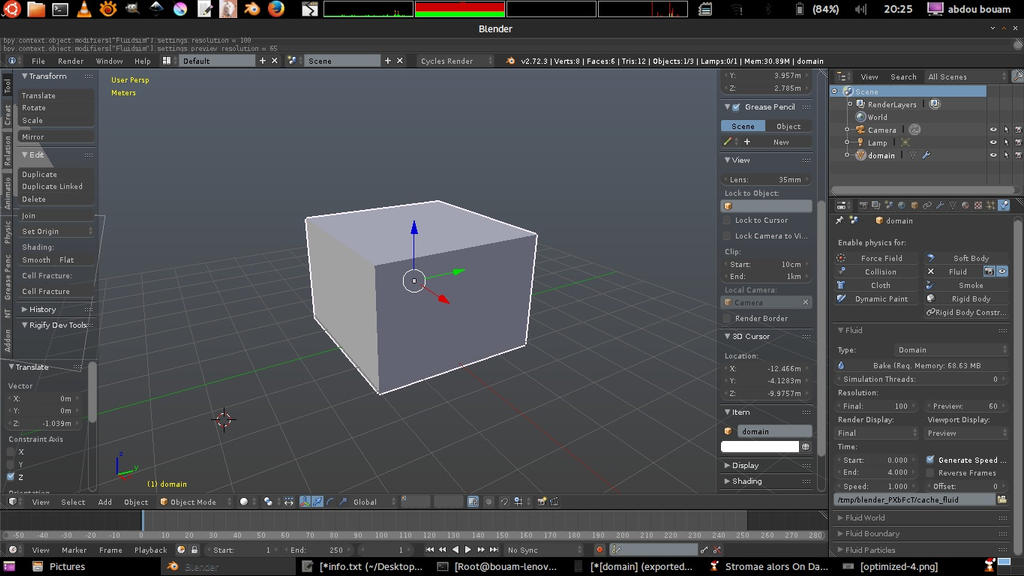
Task: Toggle the Lamp visibility eye icon
Action: [x=993, y=142]
